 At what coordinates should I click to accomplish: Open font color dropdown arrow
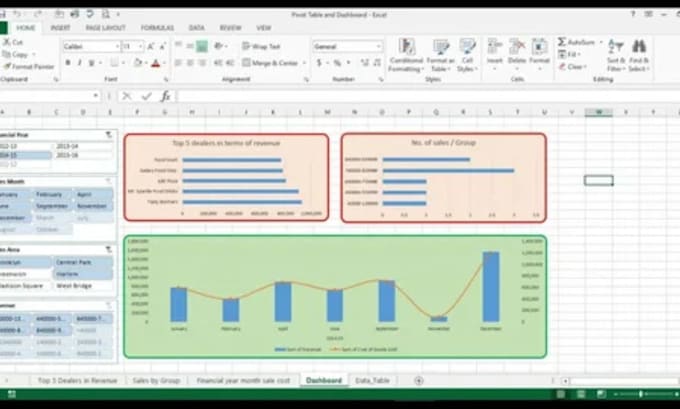[164, 63]
